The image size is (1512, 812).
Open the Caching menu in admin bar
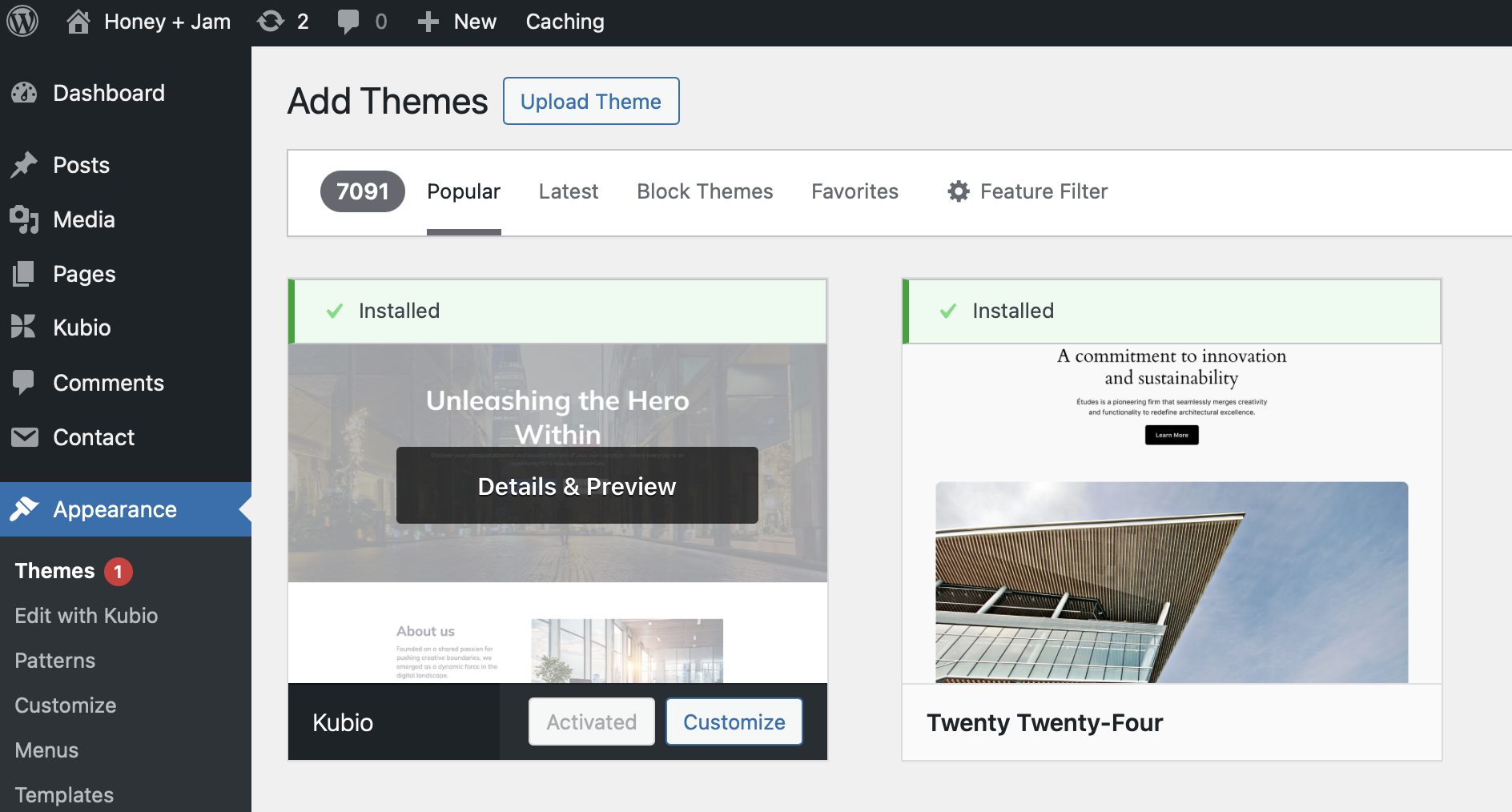565,22
